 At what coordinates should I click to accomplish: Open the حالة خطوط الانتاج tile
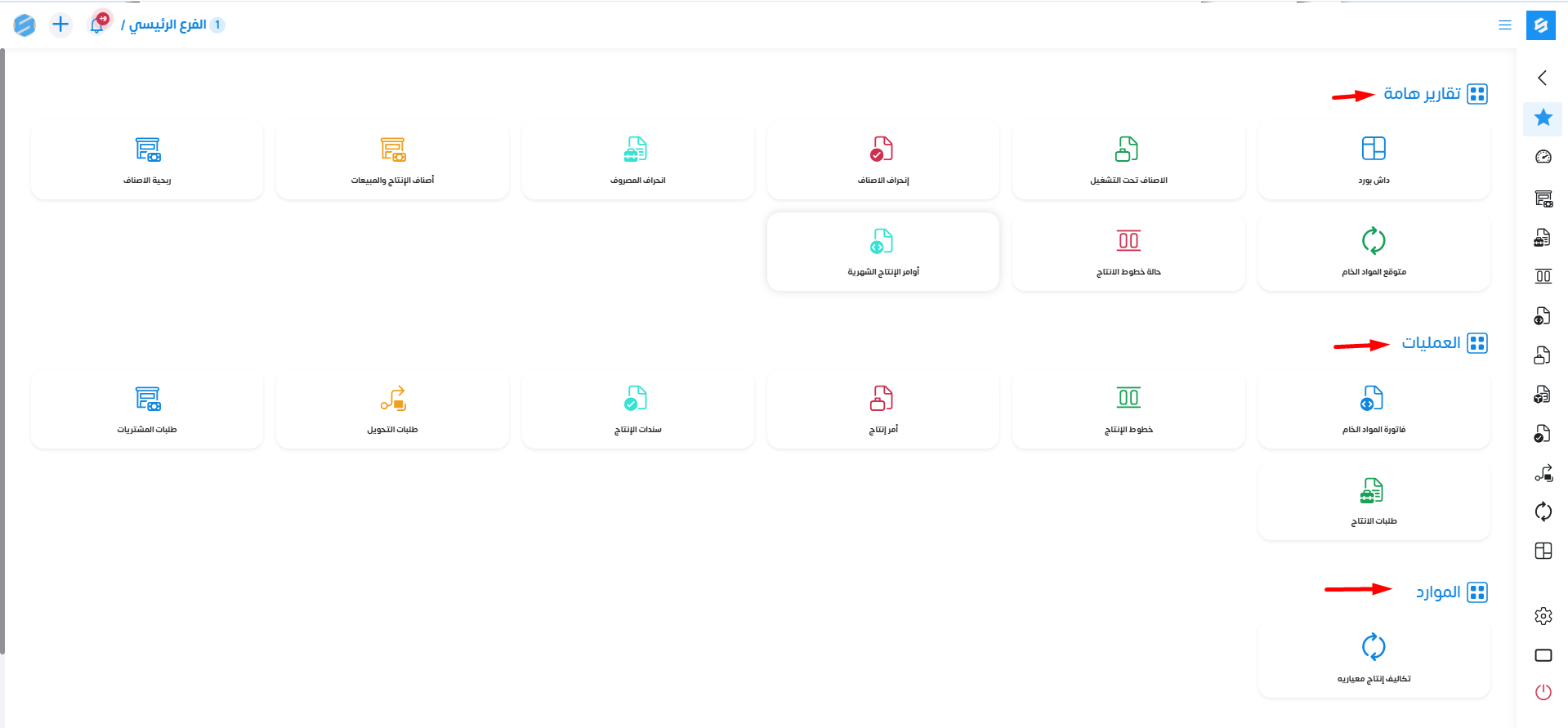[1128, 252]
